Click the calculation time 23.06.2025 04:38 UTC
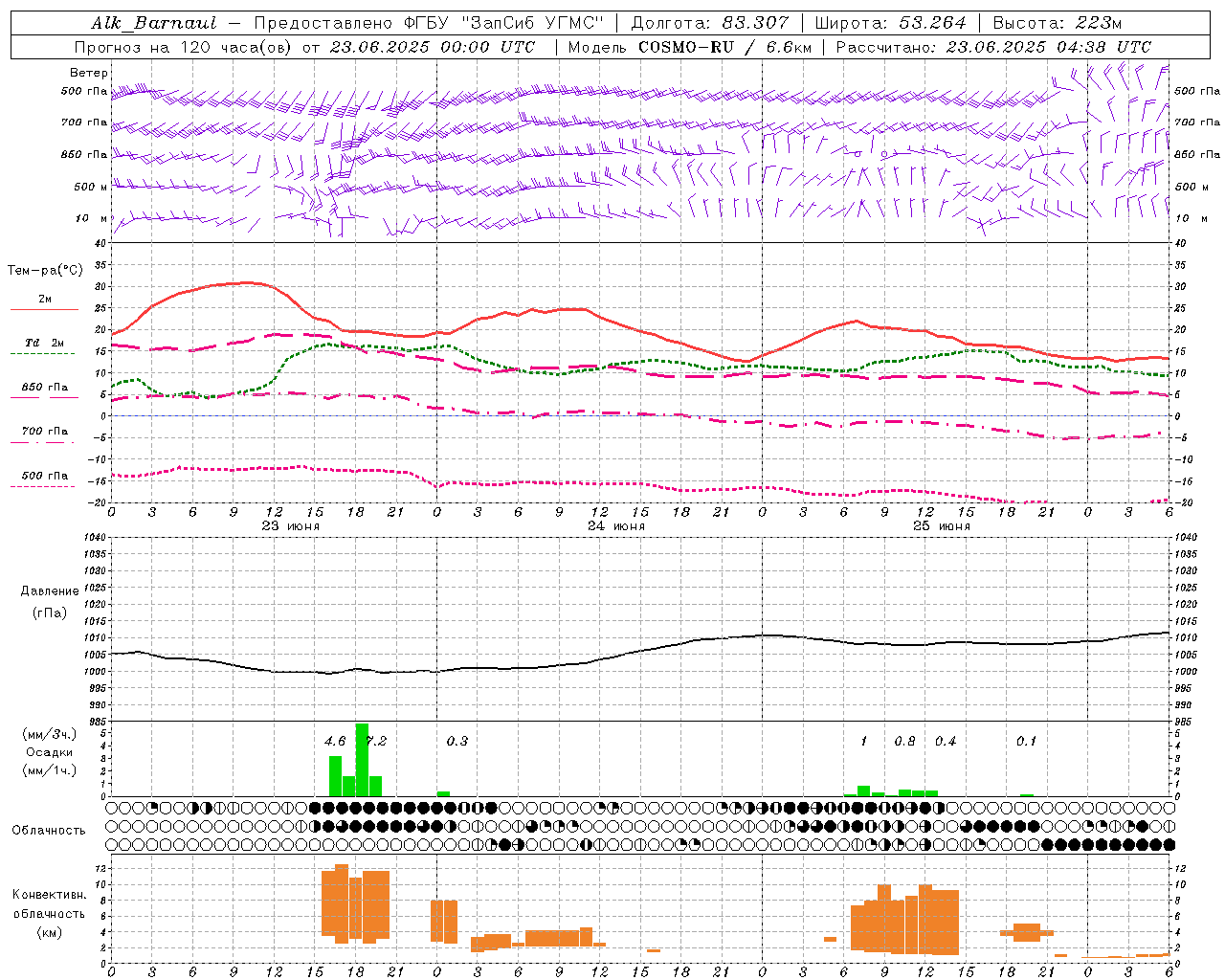Viewport: 1225px width, 980px height. coord(1049,47)
